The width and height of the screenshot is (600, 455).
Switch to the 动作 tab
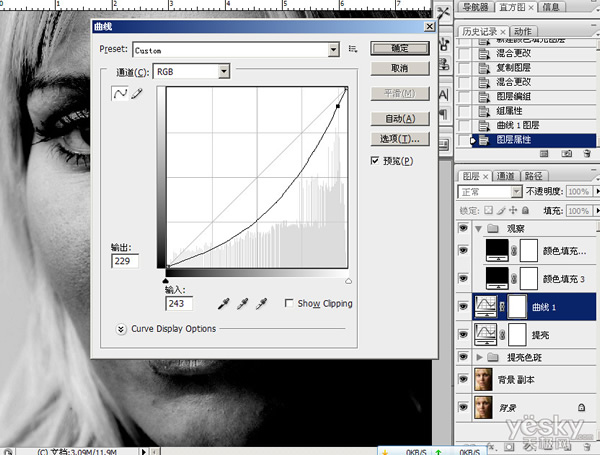[x=523, y=31]
